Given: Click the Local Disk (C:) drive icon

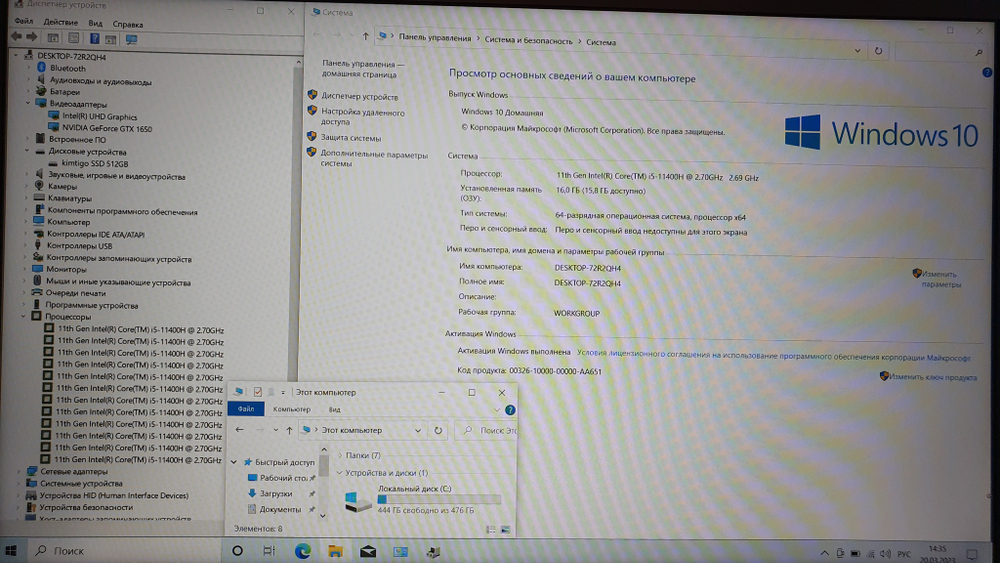Looking at the screenshot, I should (x=357, y=501).
